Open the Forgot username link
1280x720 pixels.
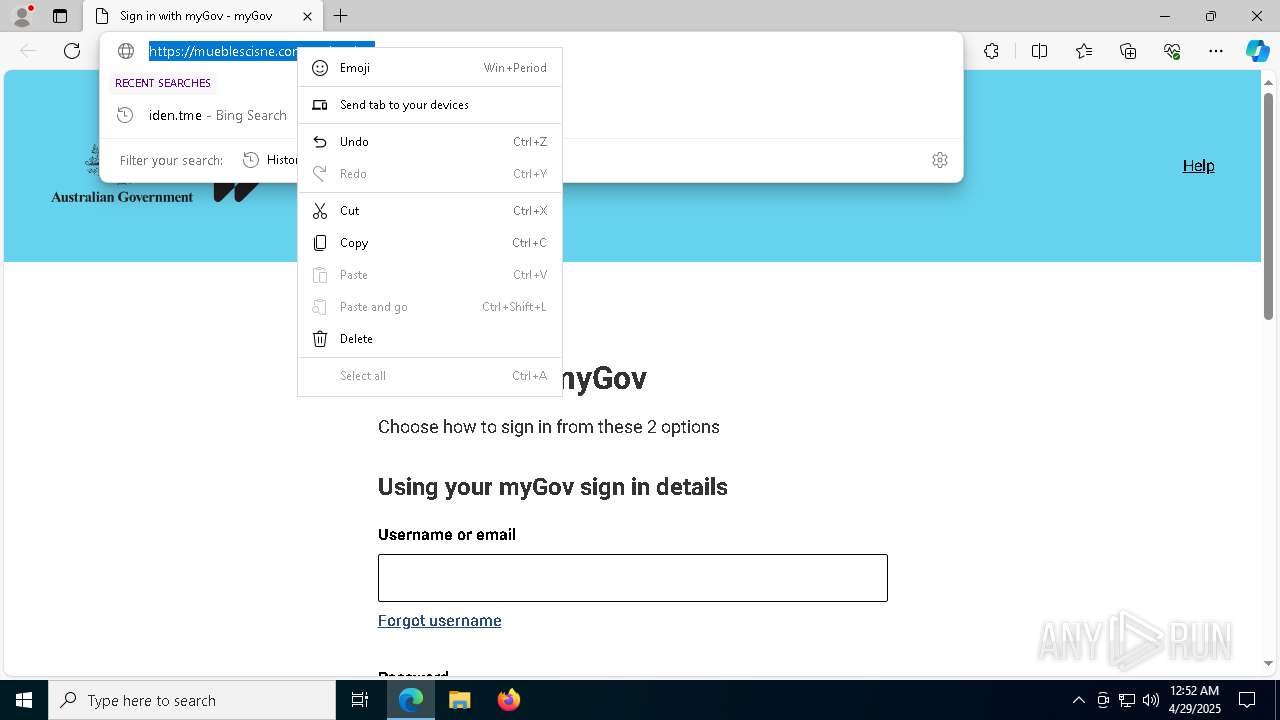pos(440,621)
